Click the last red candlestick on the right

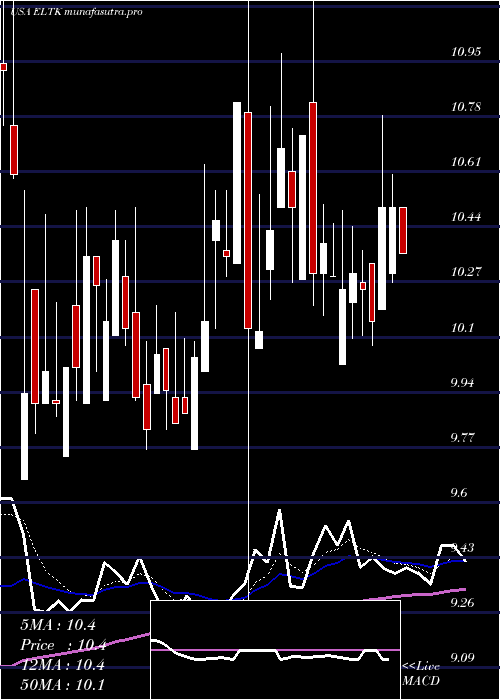click(403, 230)
